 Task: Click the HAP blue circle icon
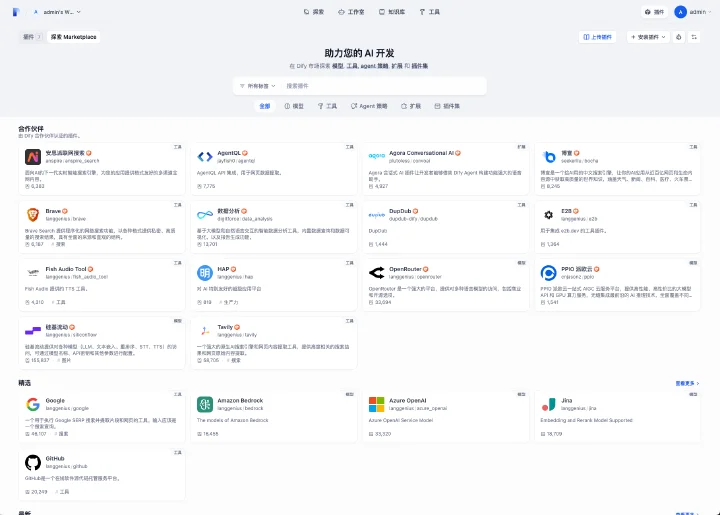pos(205,273)
